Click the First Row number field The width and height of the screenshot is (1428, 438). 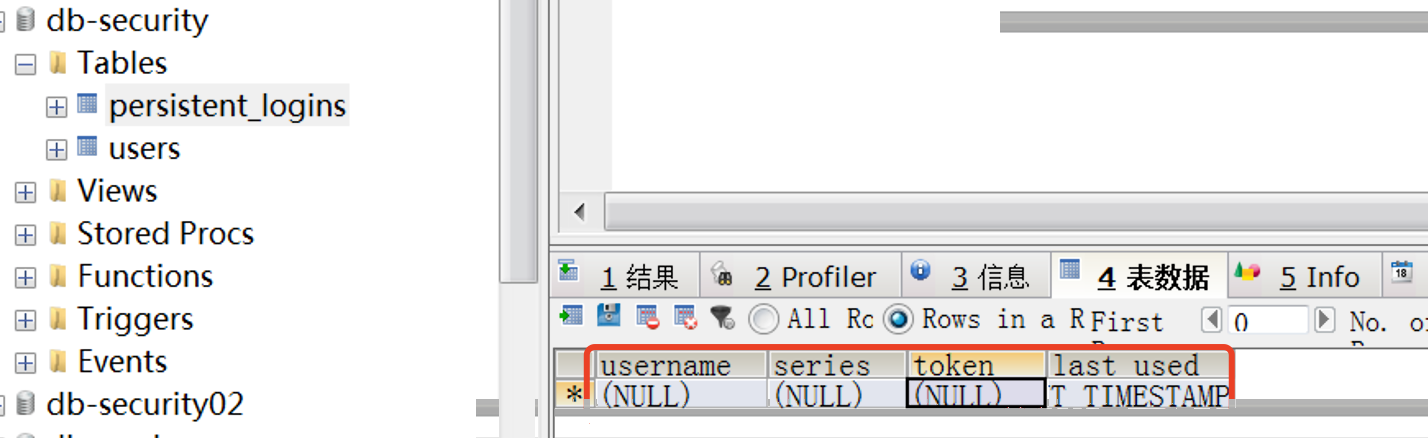[x=1267, y=321]
